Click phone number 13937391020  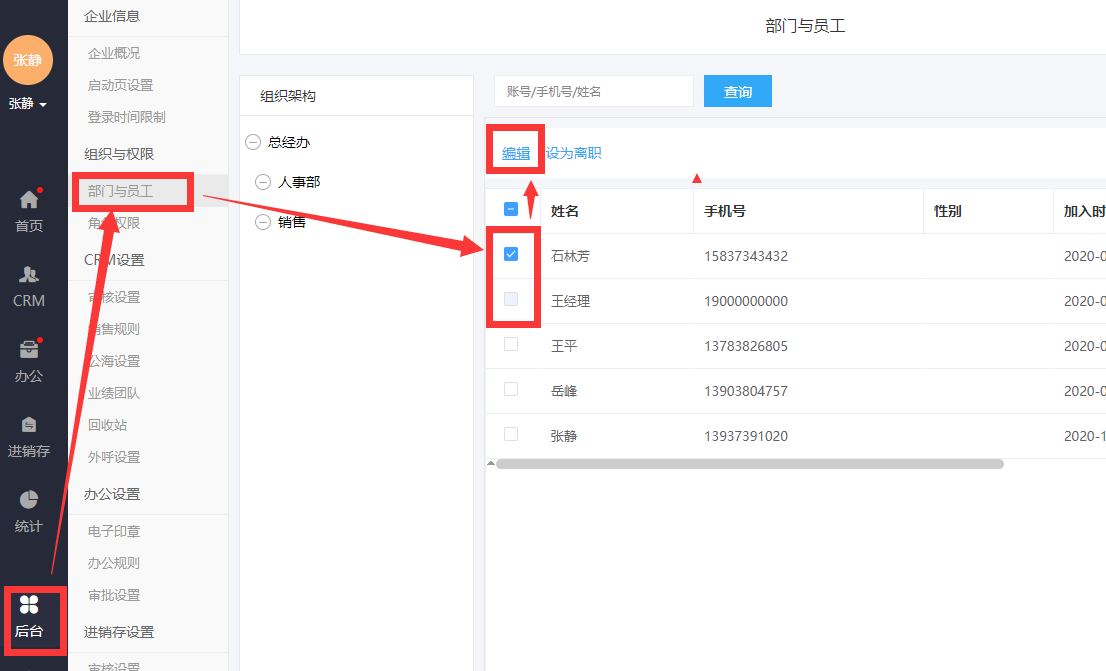(x=746, y=436)
